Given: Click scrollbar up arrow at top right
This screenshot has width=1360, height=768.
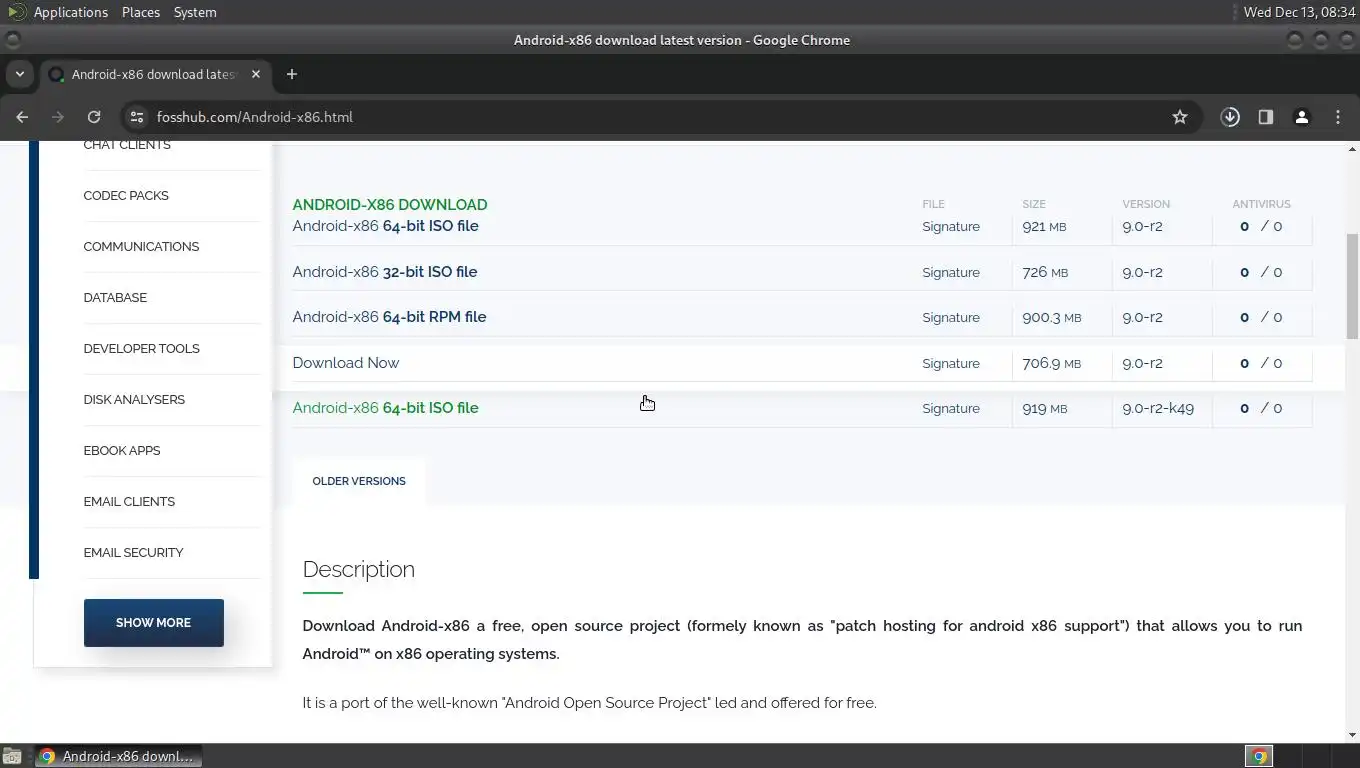Looking at the screenshot, I should (1352, 149).
